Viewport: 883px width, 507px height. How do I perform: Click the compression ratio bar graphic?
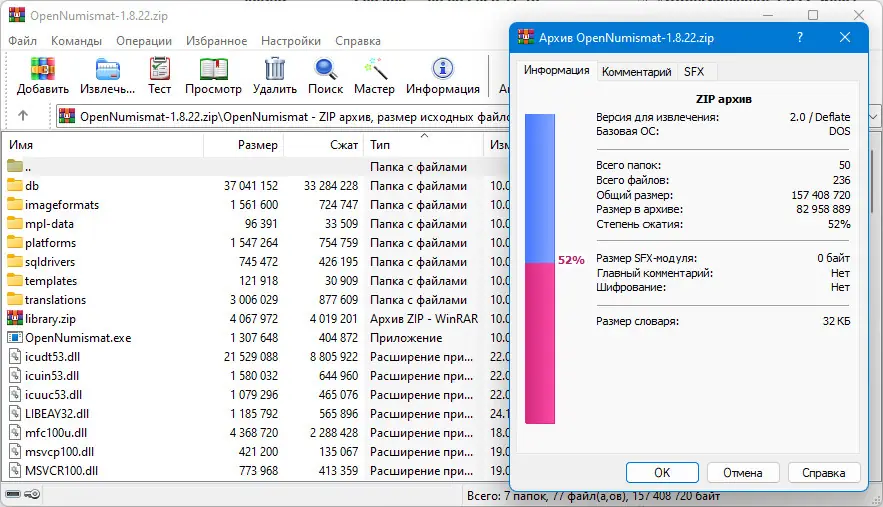539,269
